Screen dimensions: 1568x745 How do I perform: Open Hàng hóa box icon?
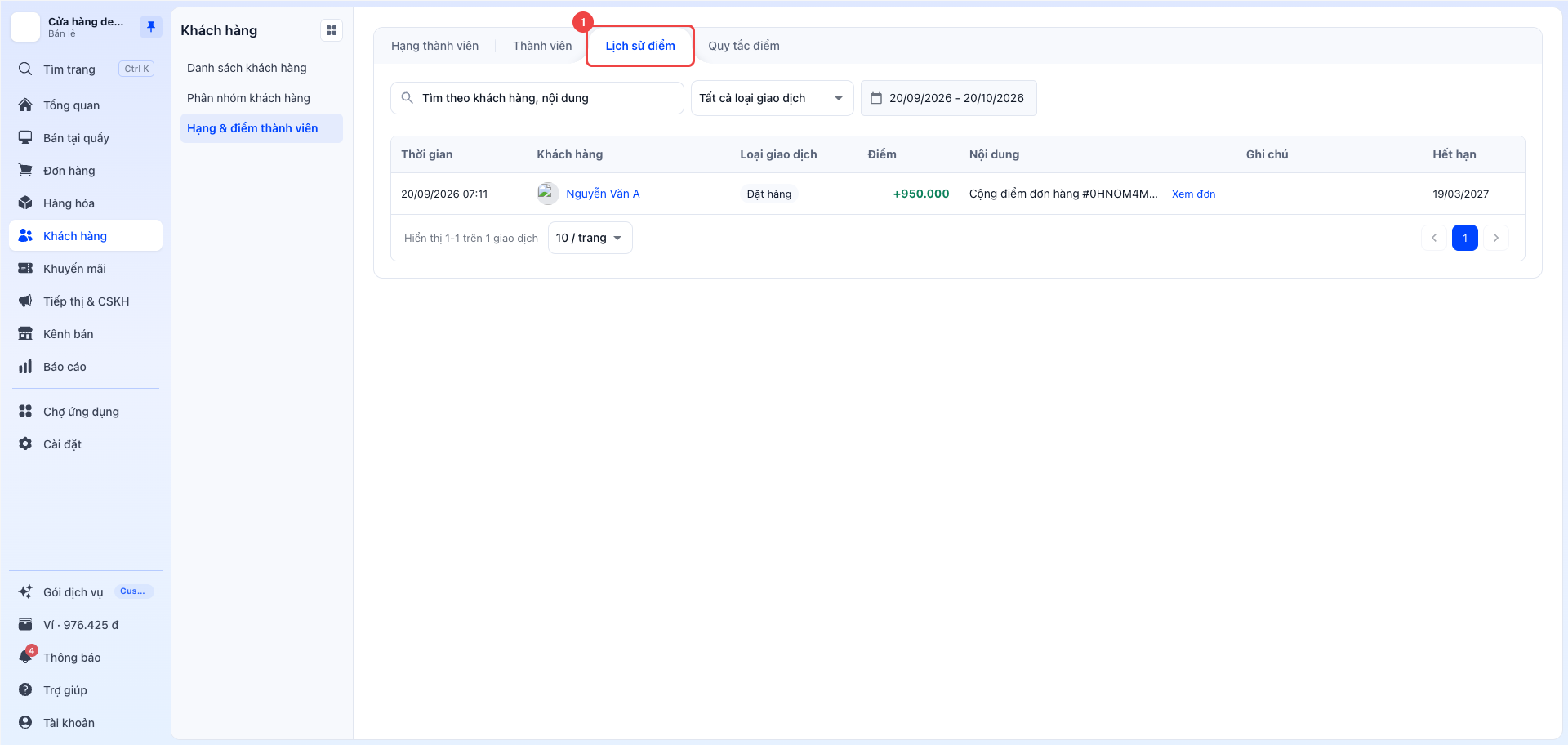pos(25,203)
